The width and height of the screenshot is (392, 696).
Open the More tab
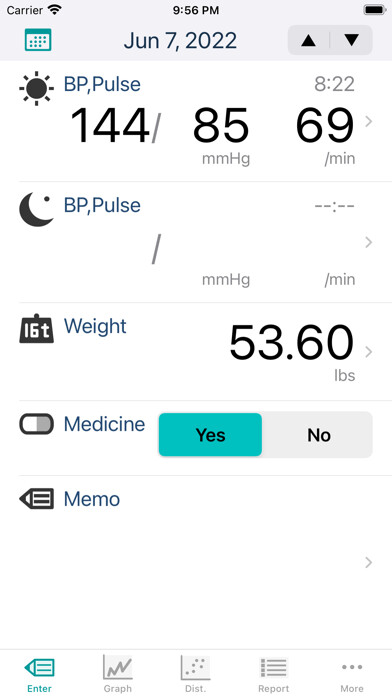point(352,673)
